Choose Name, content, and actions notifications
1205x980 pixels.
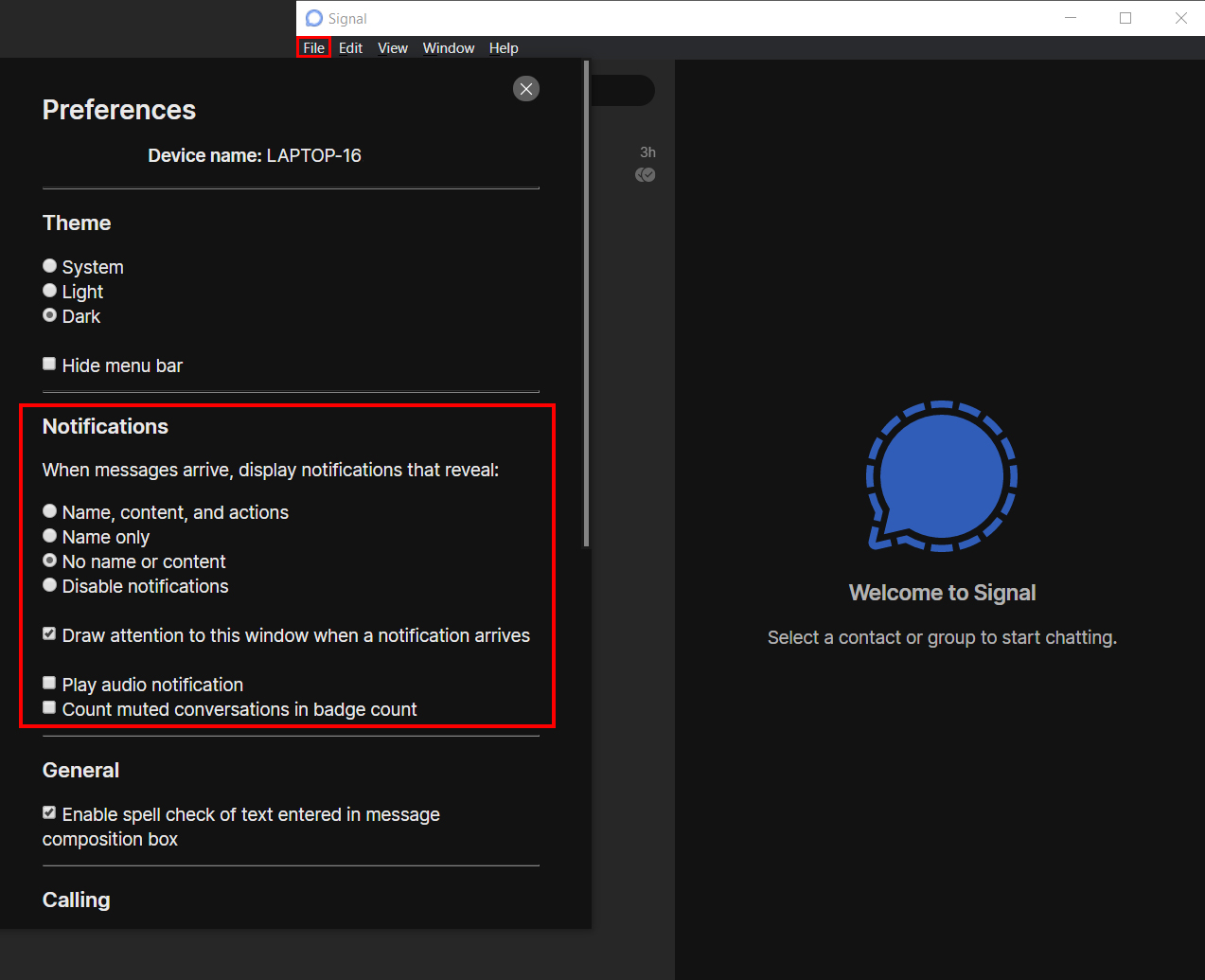tap(49, 511)
